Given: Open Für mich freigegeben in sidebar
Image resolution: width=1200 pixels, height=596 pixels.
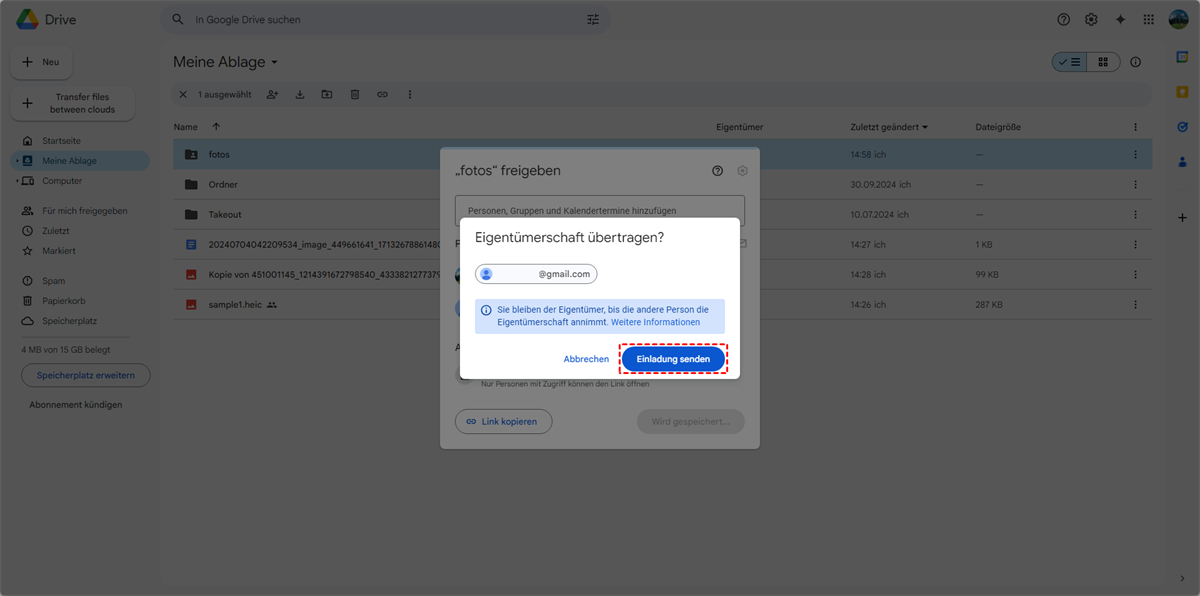Looking at the screenshot, I should 84,211.
